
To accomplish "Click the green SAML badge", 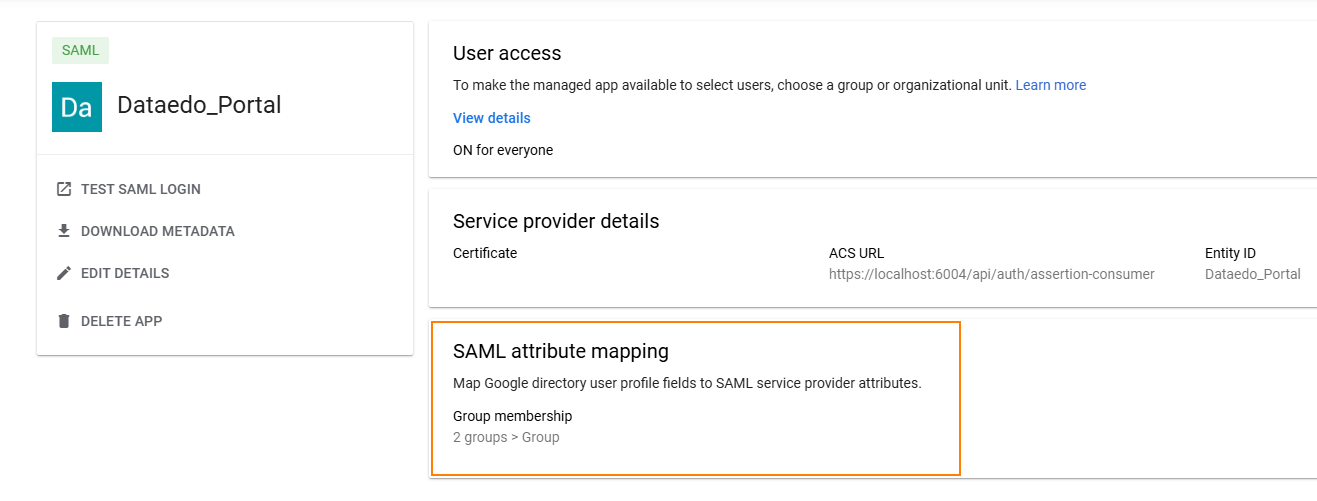I will [x=80, y=50].
